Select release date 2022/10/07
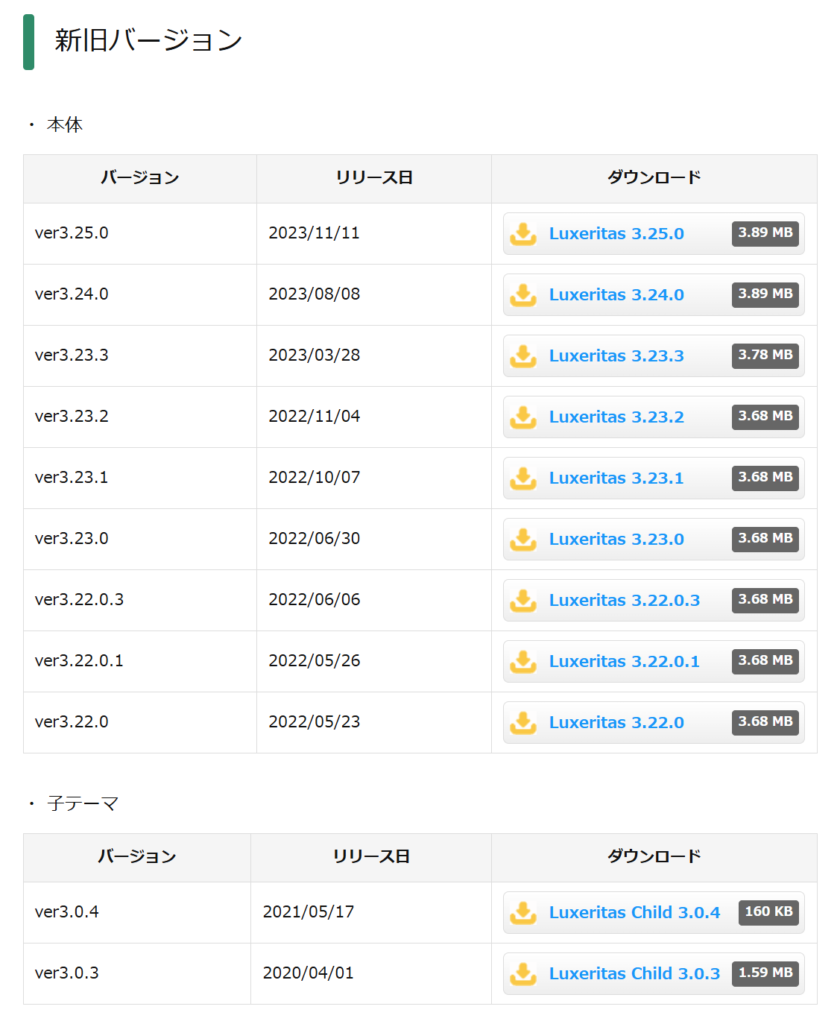 pyautogui.click(x=314, y=477)
